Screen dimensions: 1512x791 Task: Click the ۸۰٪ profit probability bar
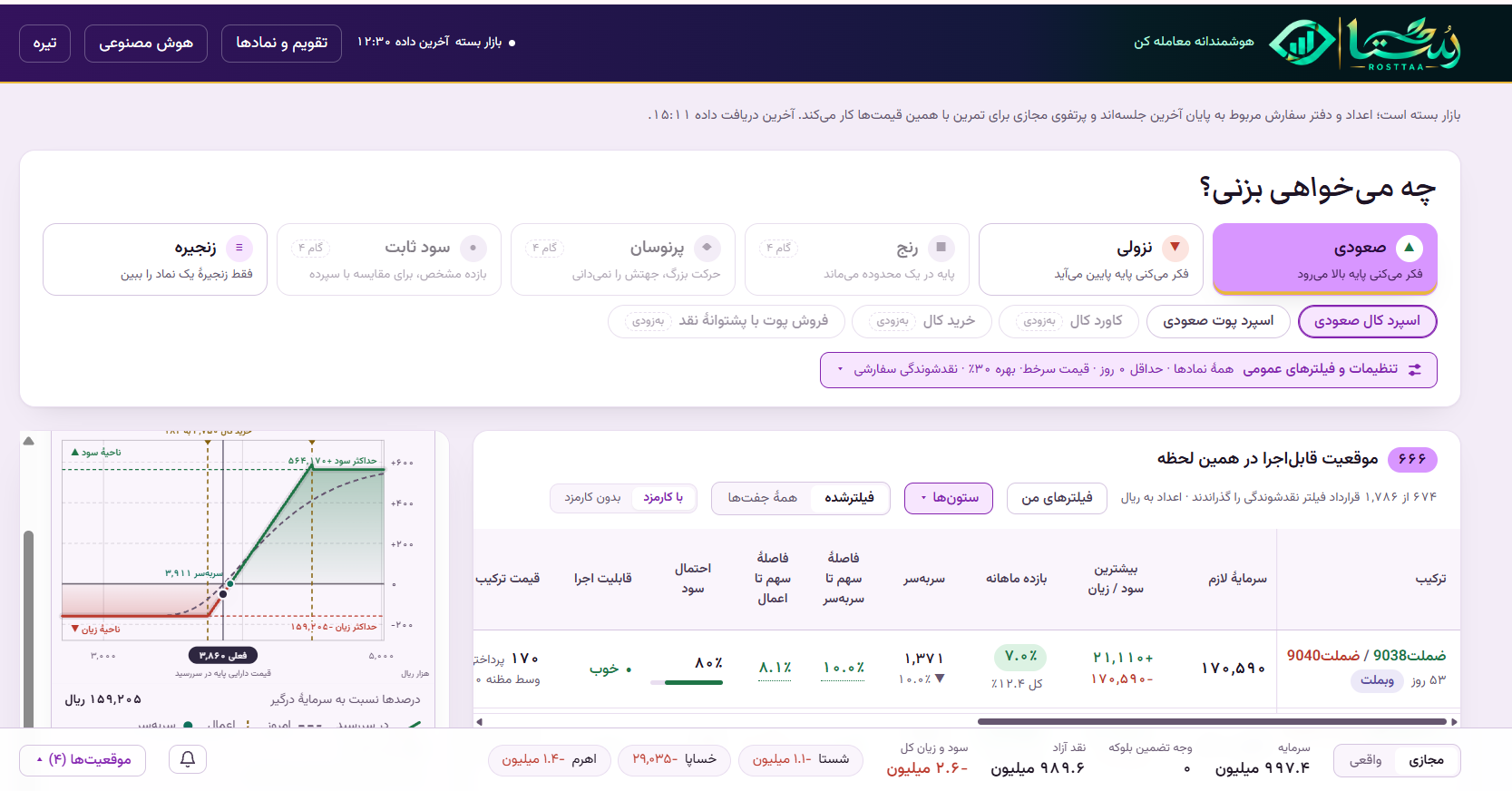coord(687,682)
